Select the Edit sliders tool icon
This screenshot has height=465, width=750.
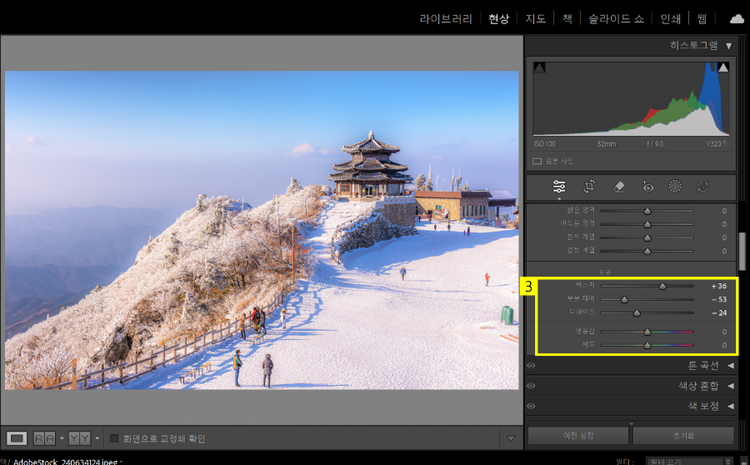(x=559, y=187)
